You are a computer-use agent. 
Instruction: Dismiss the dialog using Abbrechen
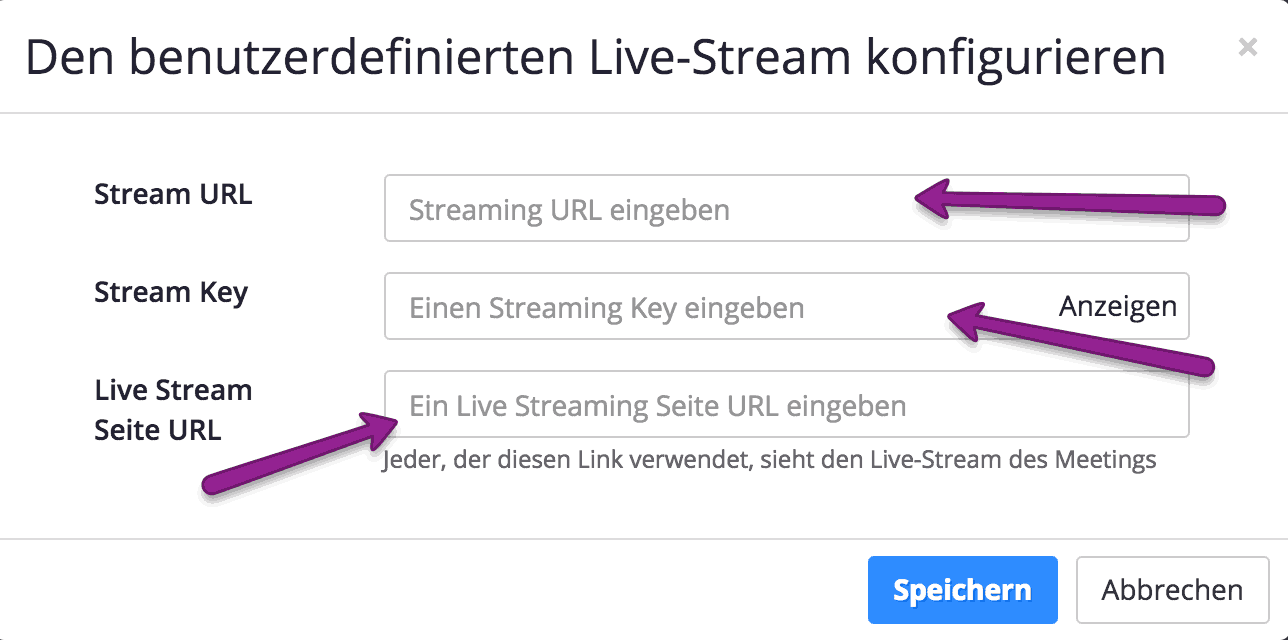(1171, 589)
